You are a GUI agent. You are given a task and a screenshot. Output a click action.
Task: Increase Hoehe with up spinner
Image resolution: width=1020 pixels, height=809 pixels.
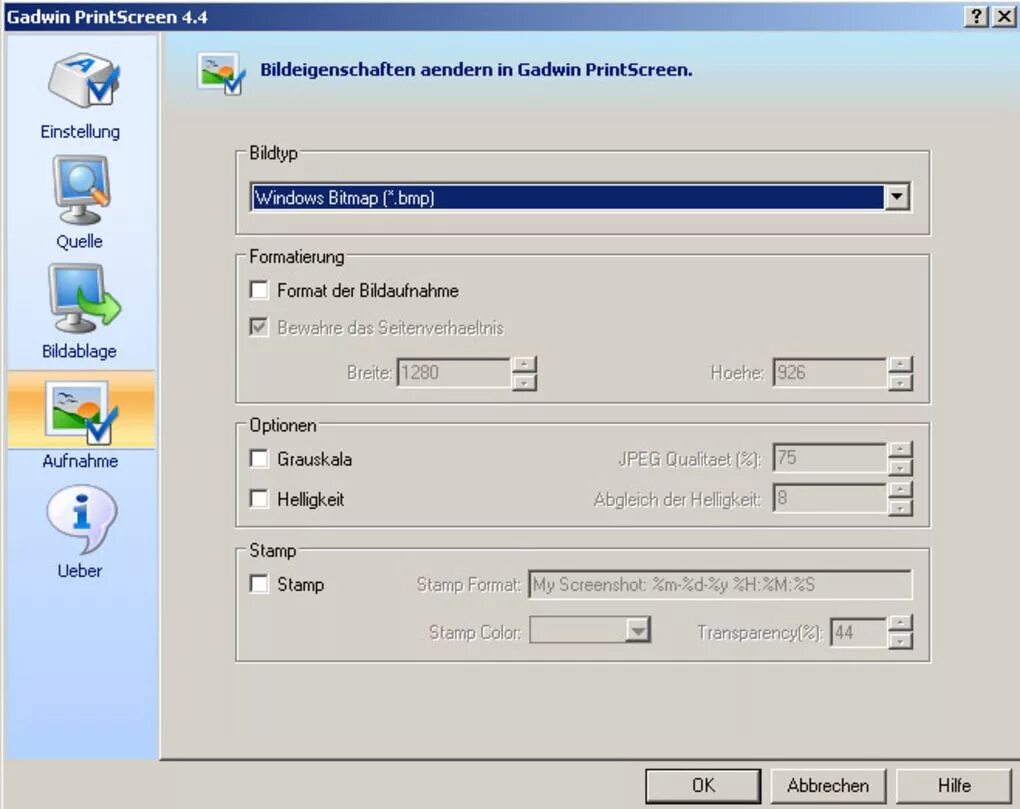click(900, 364)
